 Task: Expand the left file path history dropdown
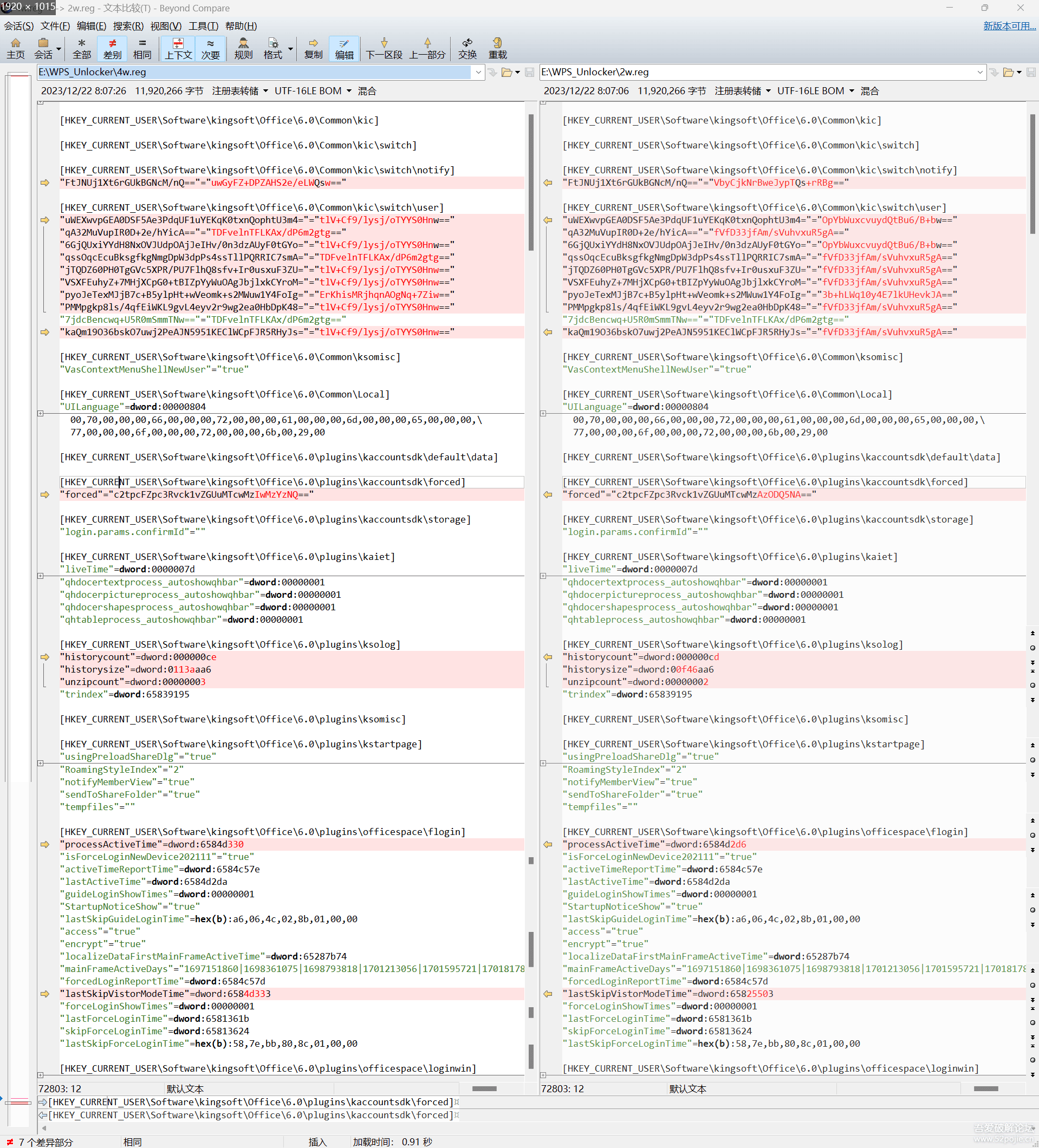click(x=478, y=73)
